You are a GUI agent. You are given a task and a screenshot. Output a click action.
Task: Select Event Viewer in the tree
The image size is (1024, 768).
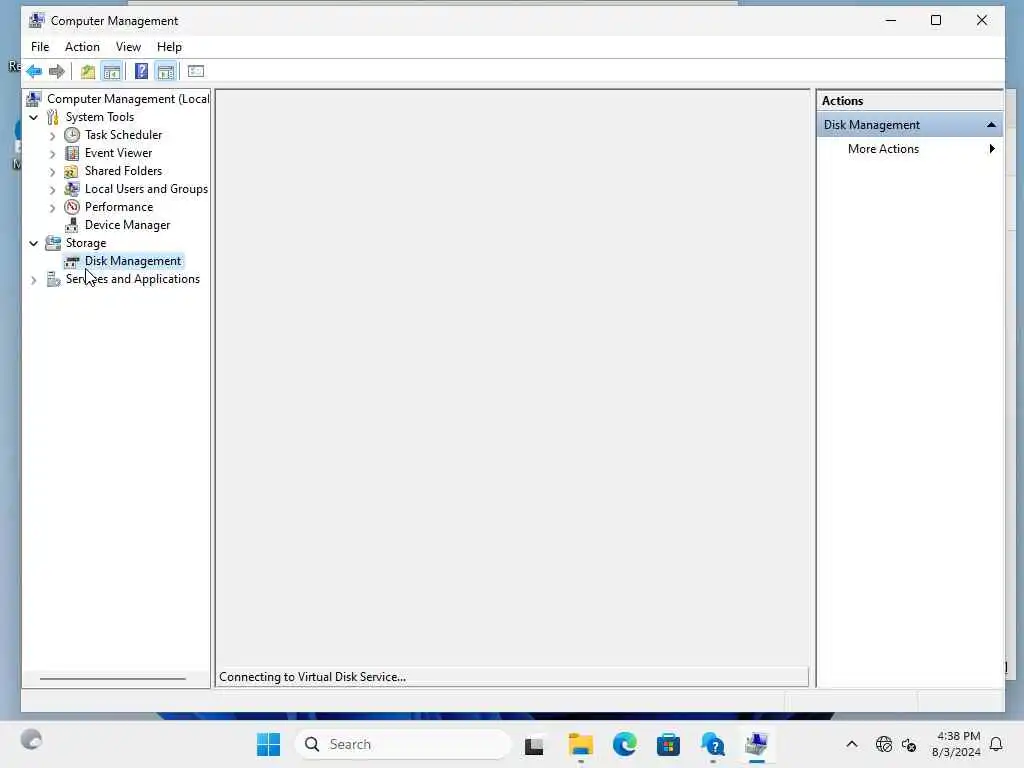point(118,153)
